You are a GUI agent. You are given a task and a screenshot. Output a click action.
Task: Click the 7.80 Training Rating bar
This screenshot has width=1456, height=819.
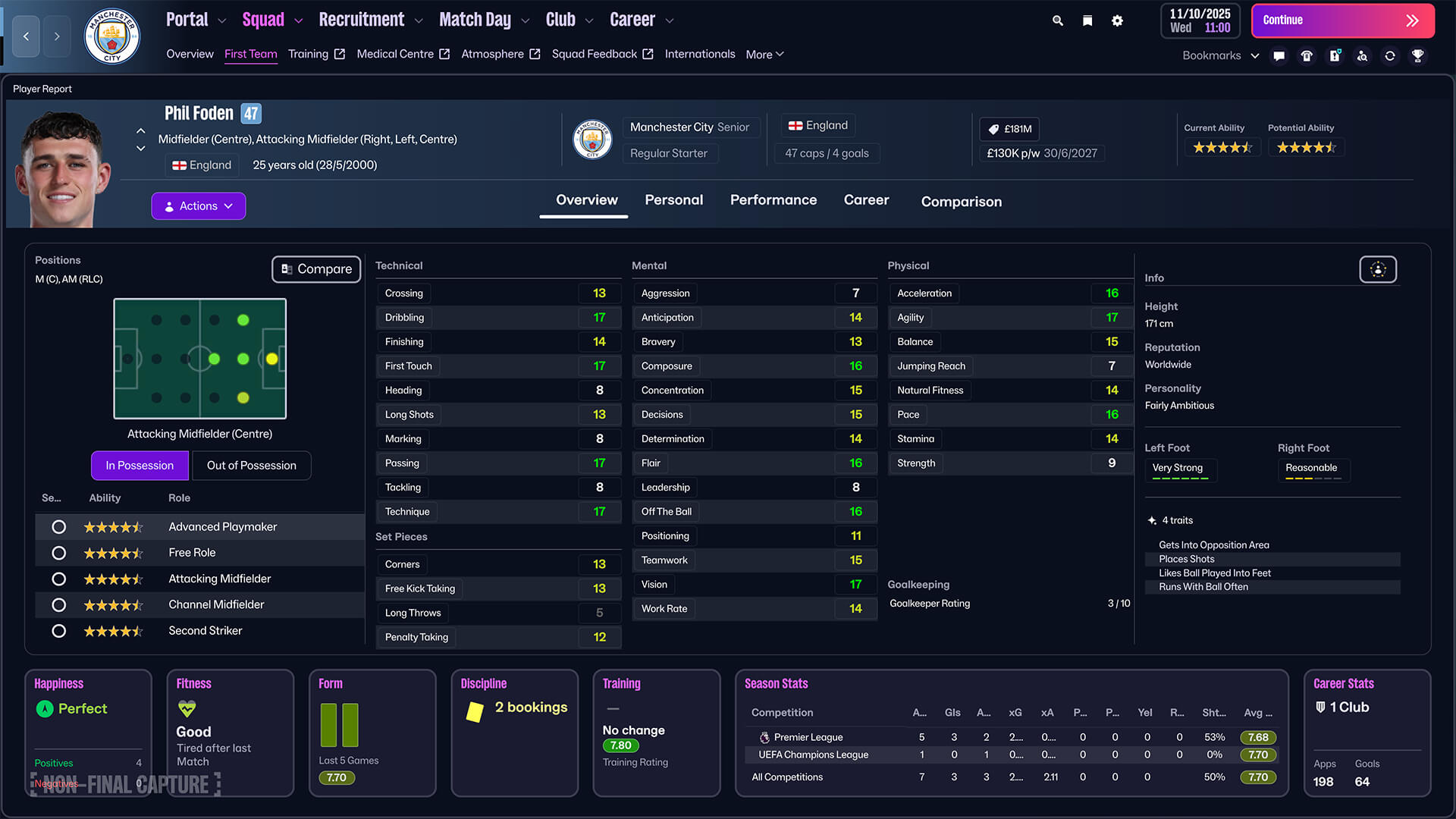(x=621, y=745)
